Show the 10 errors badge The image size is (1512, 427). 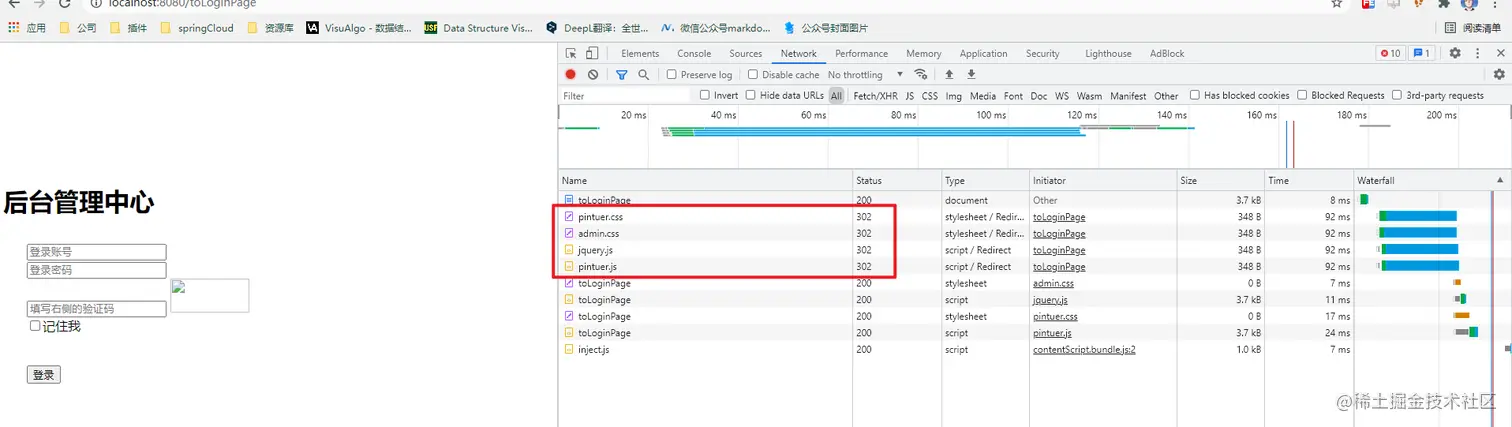pos(1390,54)
